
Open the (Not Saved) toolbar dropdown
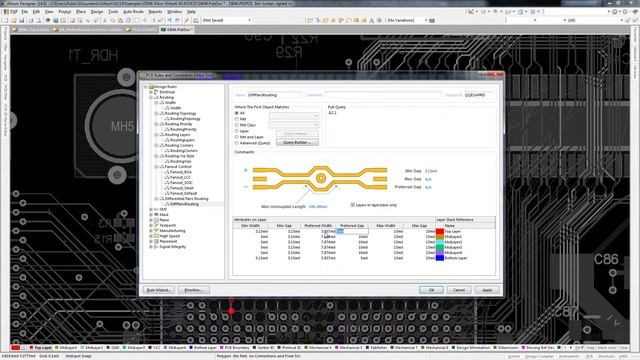coord(249,20)
